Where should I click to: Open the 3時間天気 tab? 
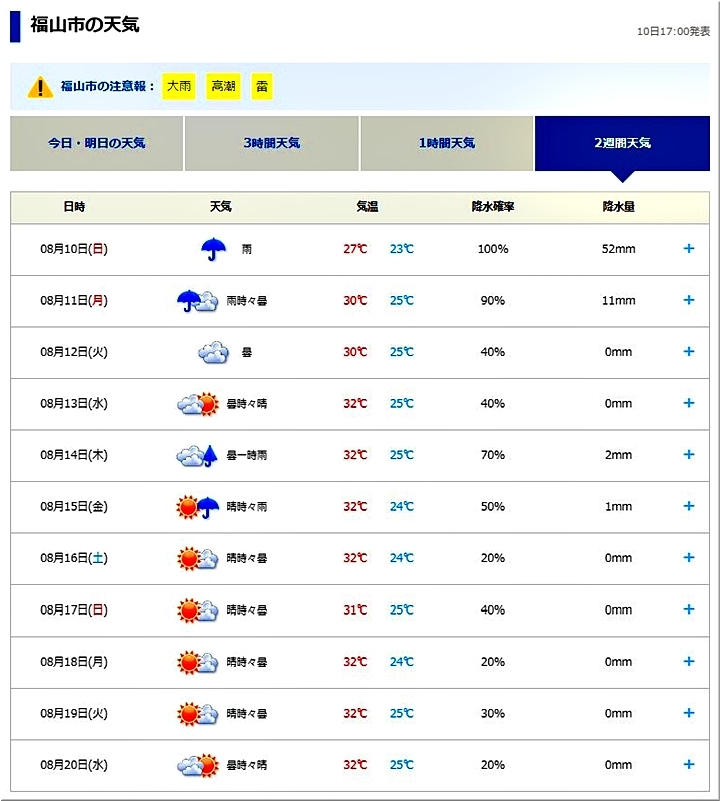272,143
